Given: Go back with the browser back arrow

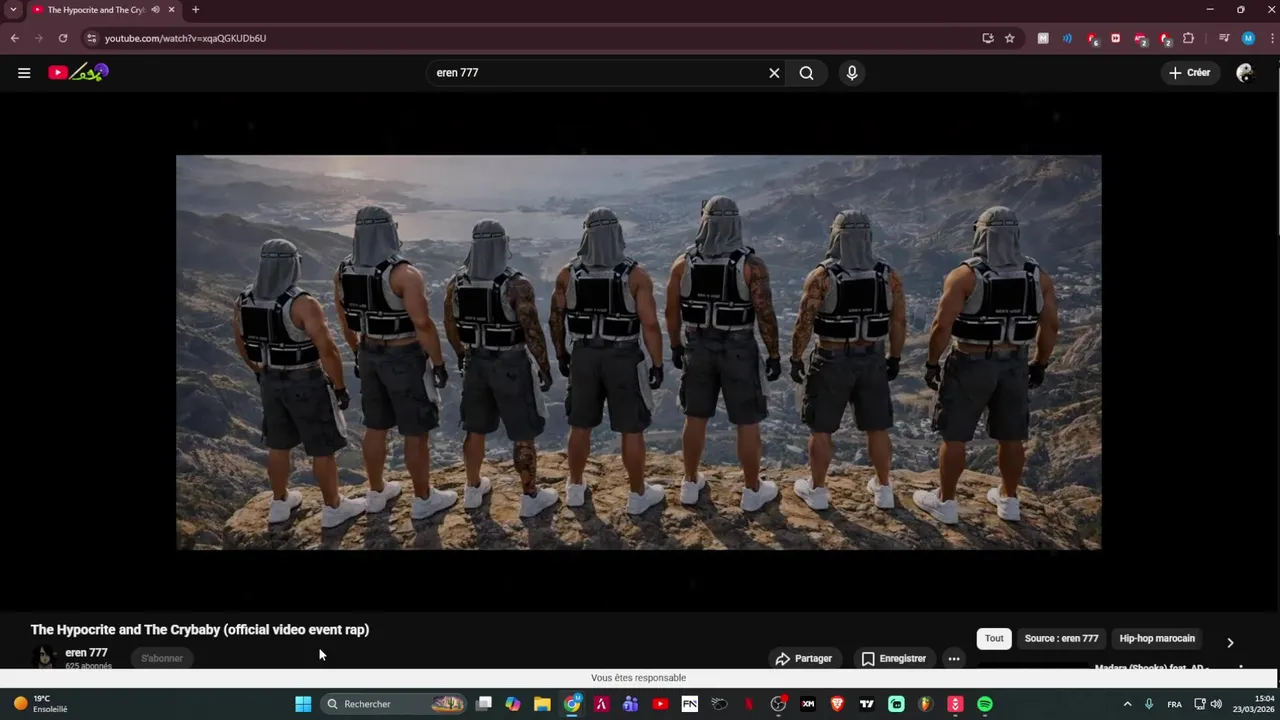Looking at the screenshot, I should [x=15, y=38].
